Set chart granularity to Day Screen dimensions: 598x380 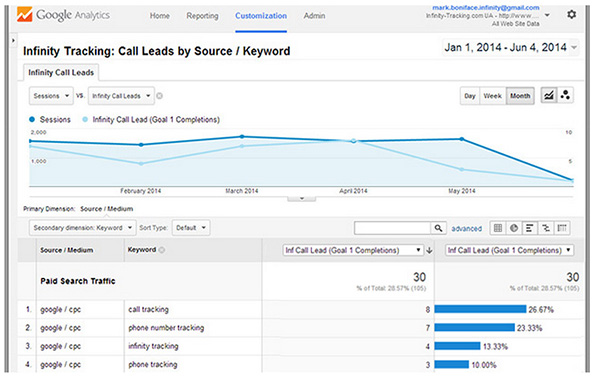click(x=470, y=96)
